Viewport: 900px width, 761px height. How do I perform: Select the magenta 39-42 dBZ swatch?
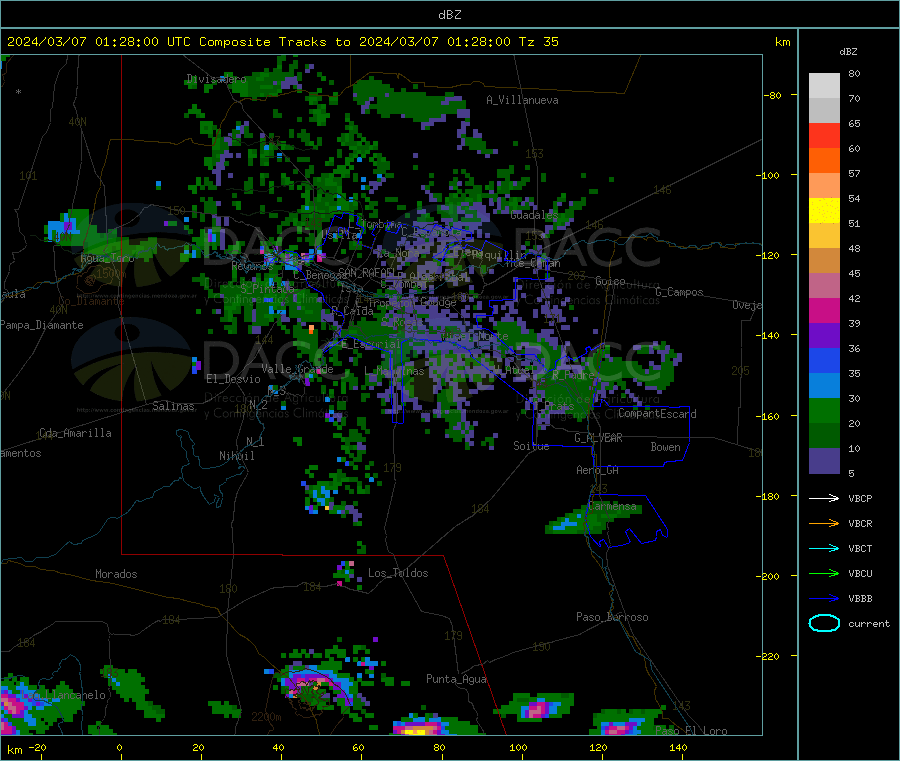[x=824, y=310]
